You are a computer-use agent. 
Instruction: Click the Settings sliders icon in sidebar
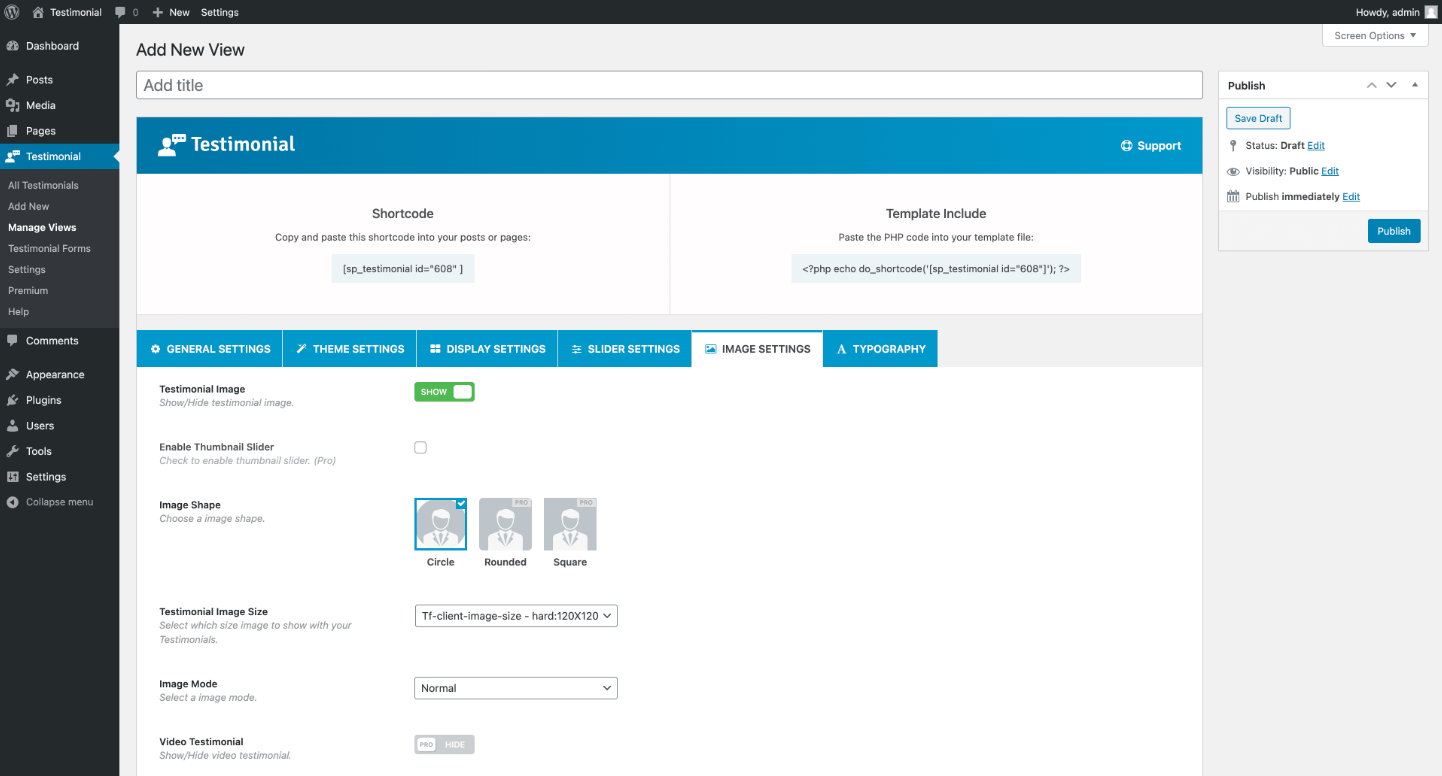pos(13,477)
